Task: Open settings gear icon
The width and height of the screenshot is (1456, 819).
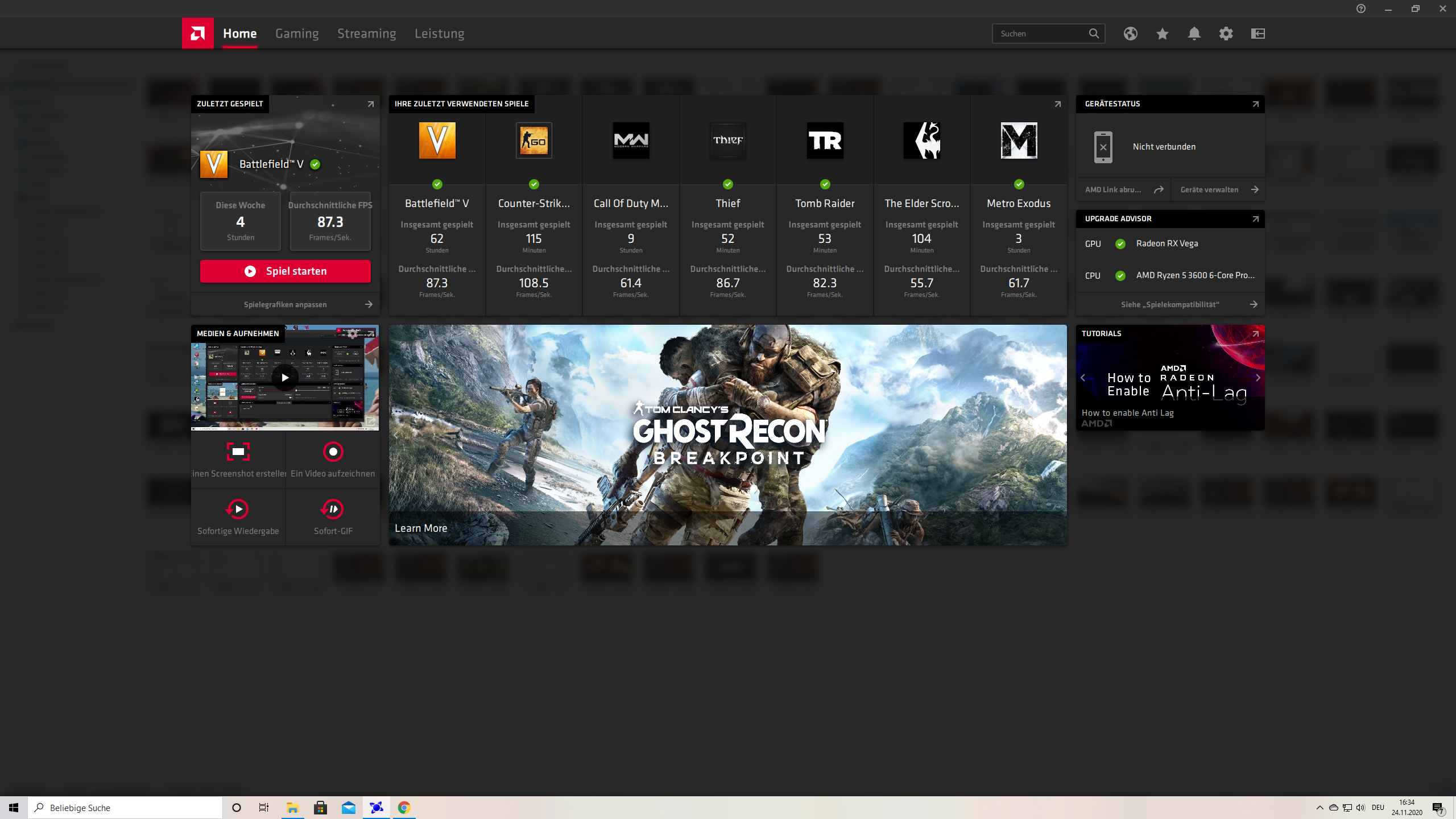Action: [x=1226, y=34]
